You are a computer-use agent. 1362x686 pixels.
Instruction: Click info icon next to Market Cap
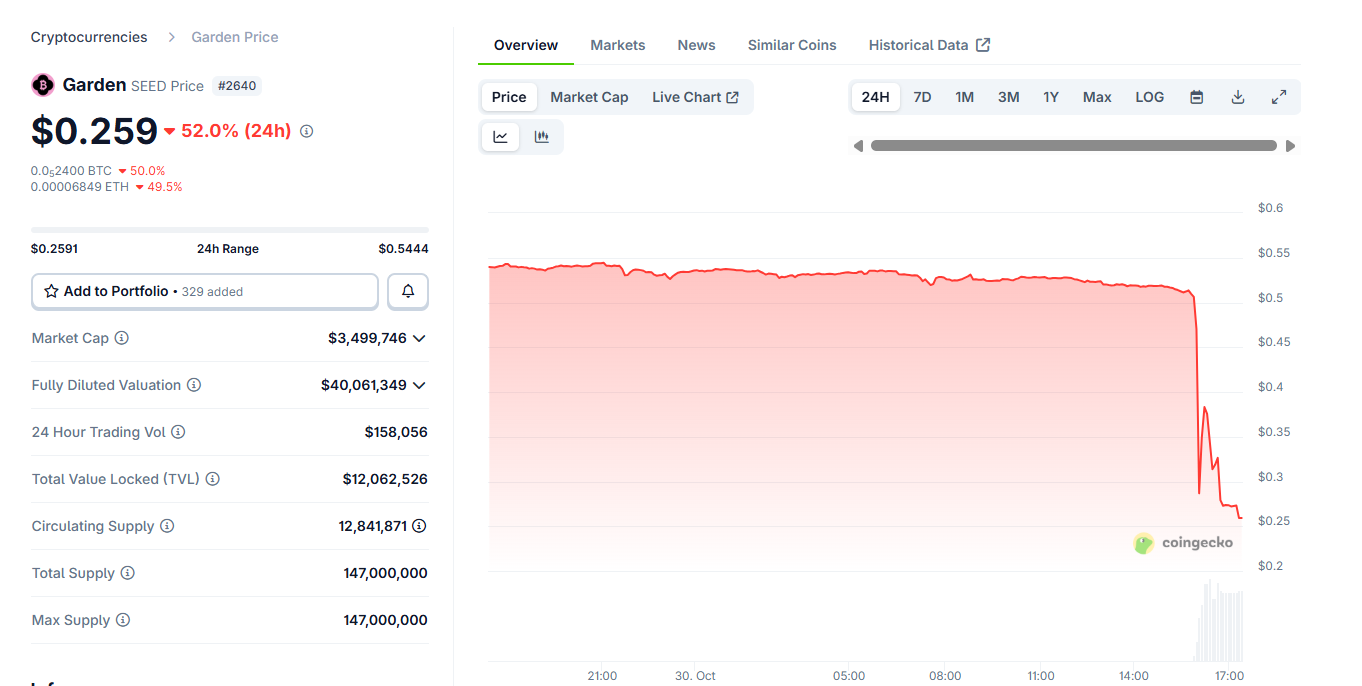tap(122, 338)
